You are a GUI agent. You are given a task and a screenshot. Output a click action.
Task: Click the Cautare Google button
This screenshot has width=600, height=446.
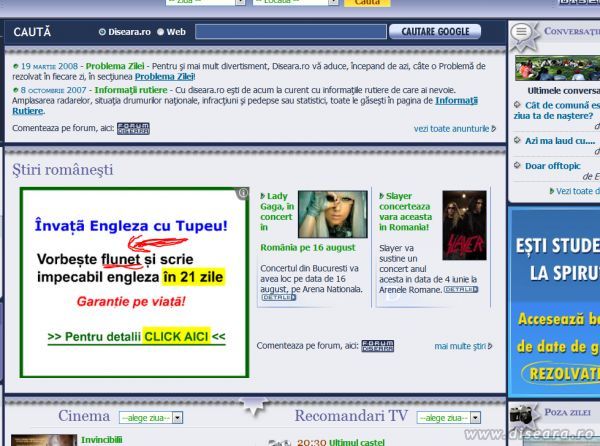click(435, 32)
